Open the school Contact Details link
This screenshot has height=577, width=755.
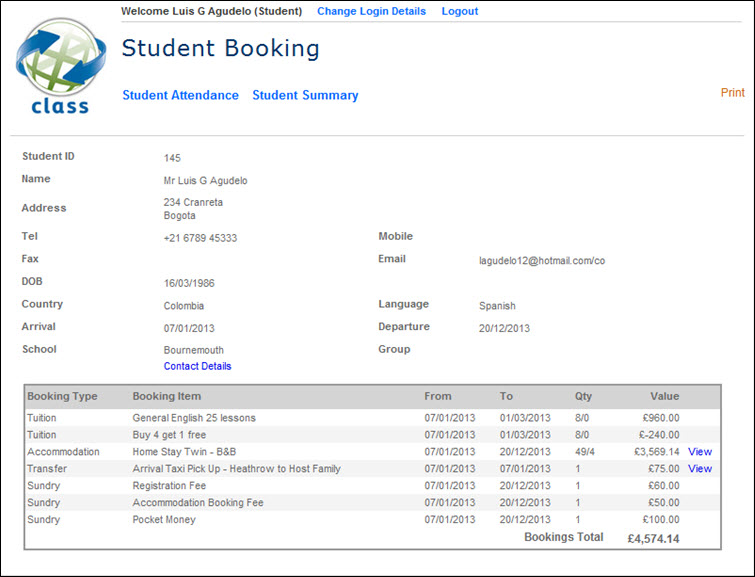click(x=197, y=366)
